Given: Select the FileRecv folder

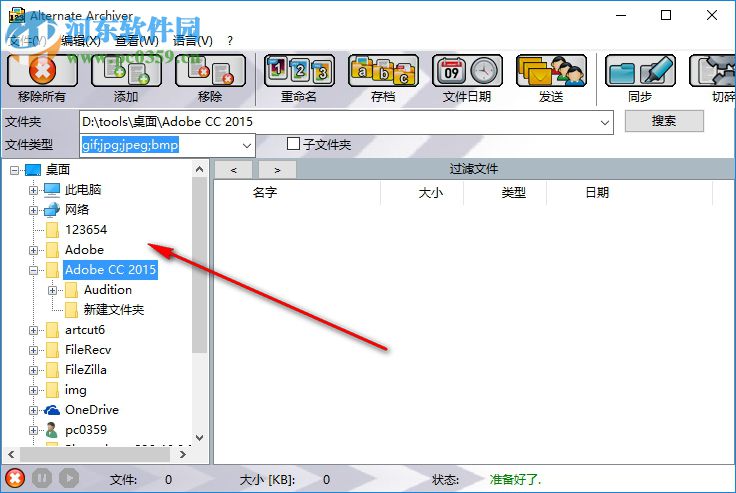Looking at the screenshot, I should point(88,350).
